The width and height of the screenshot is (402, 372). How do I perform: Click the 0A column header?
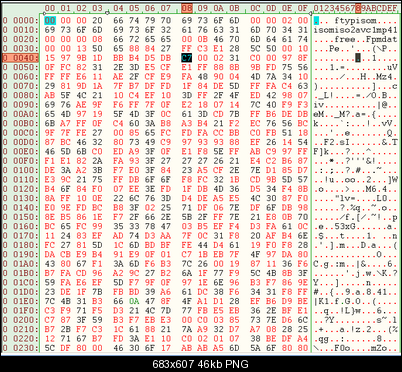tap(218, 8)
